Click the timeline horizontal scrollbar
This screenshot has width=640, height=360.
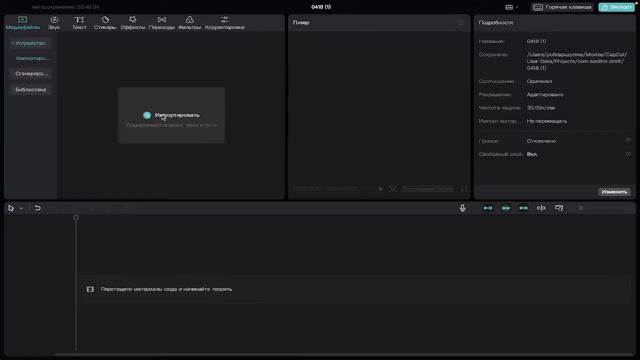click(x=343, y=354)
